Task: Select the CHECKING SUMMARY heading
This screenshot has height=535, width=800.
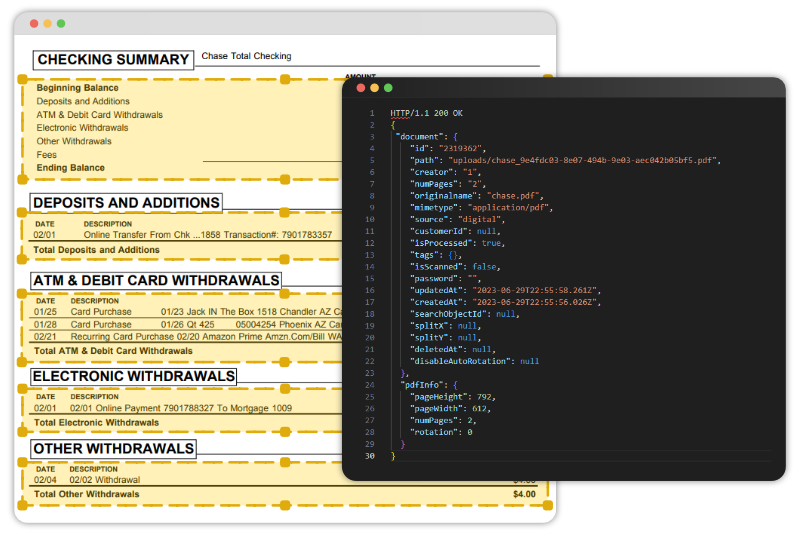Action: [x=113, y=60]
